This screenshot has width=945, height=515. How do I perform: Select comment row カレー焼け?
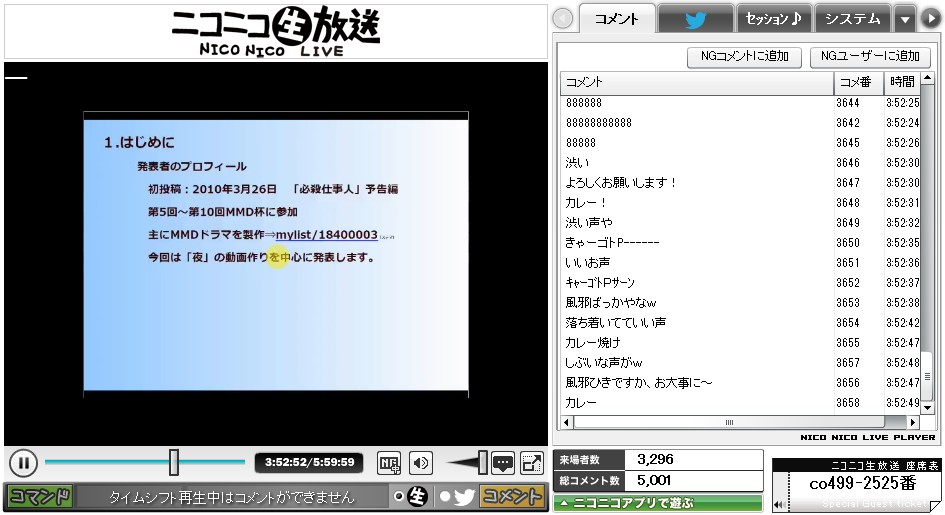coord(740,343)
